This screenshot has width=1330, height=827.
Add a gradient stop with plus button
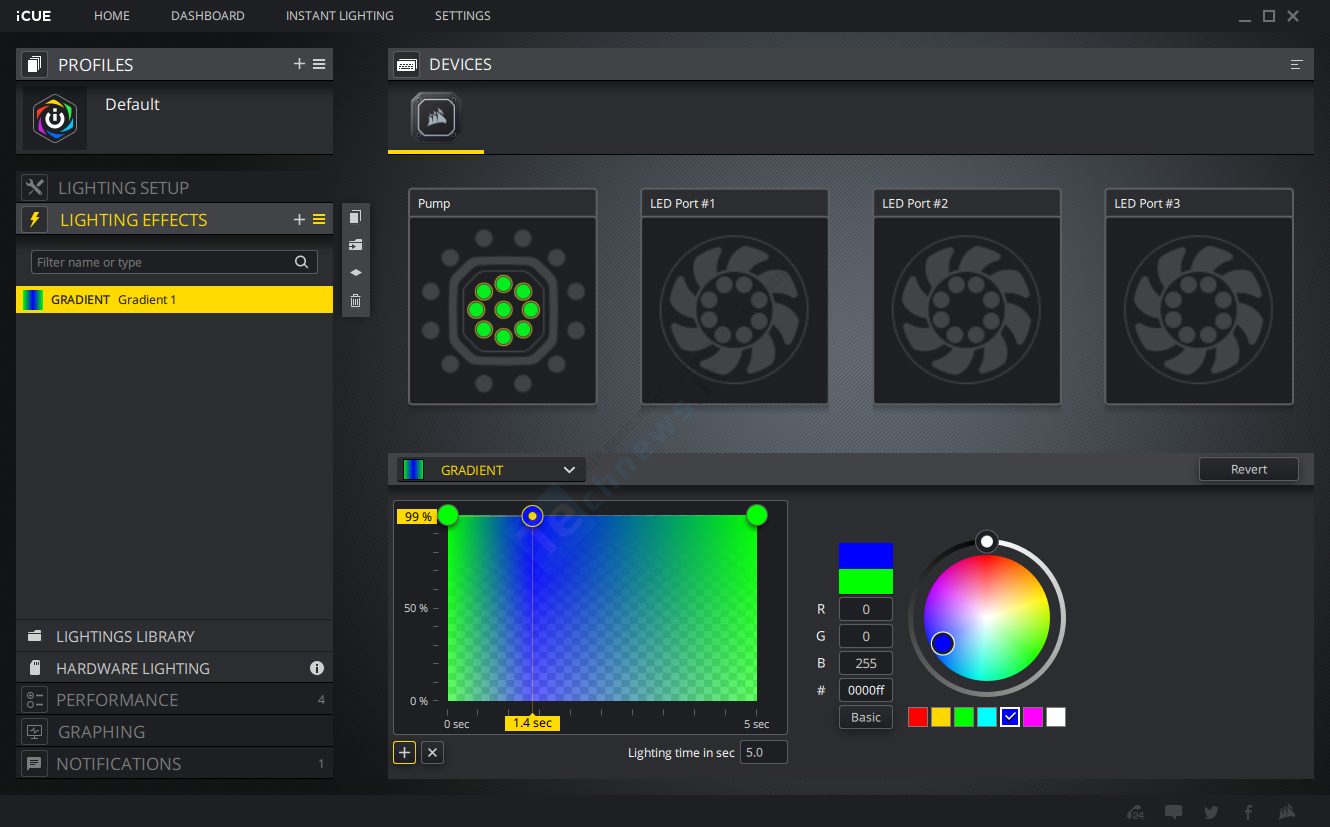(x=404, y=753)
